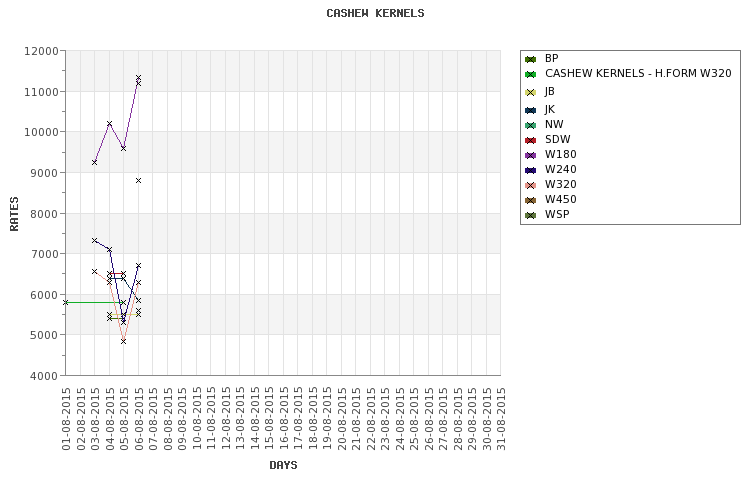Image resolution: width=750 pixels, height=500 pixels.
Task: Click W180 data point on 03-08-2015
Action: tap(94, 162)
